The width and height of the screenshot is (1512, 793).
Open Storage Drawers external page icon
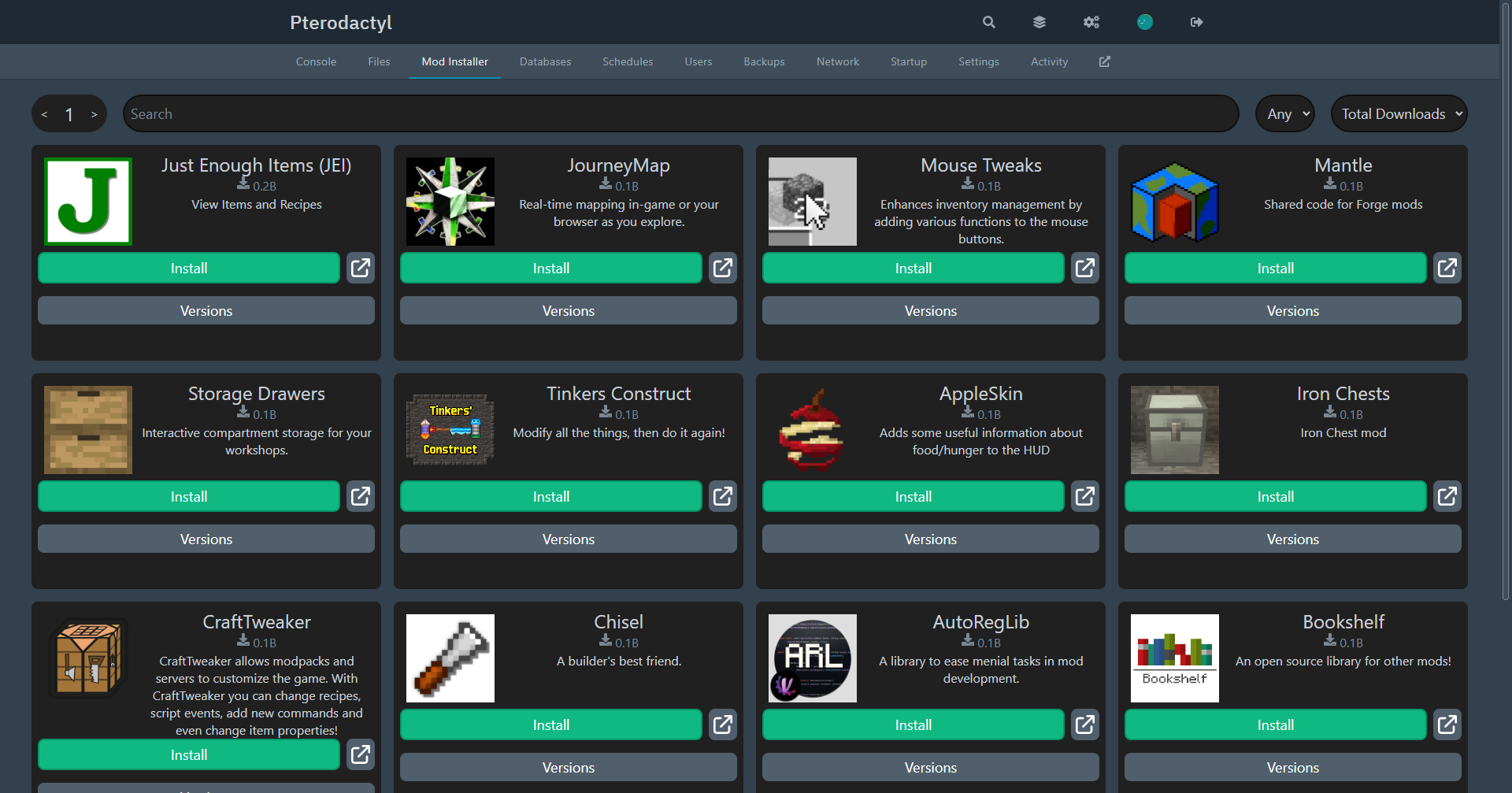point(361,496)
